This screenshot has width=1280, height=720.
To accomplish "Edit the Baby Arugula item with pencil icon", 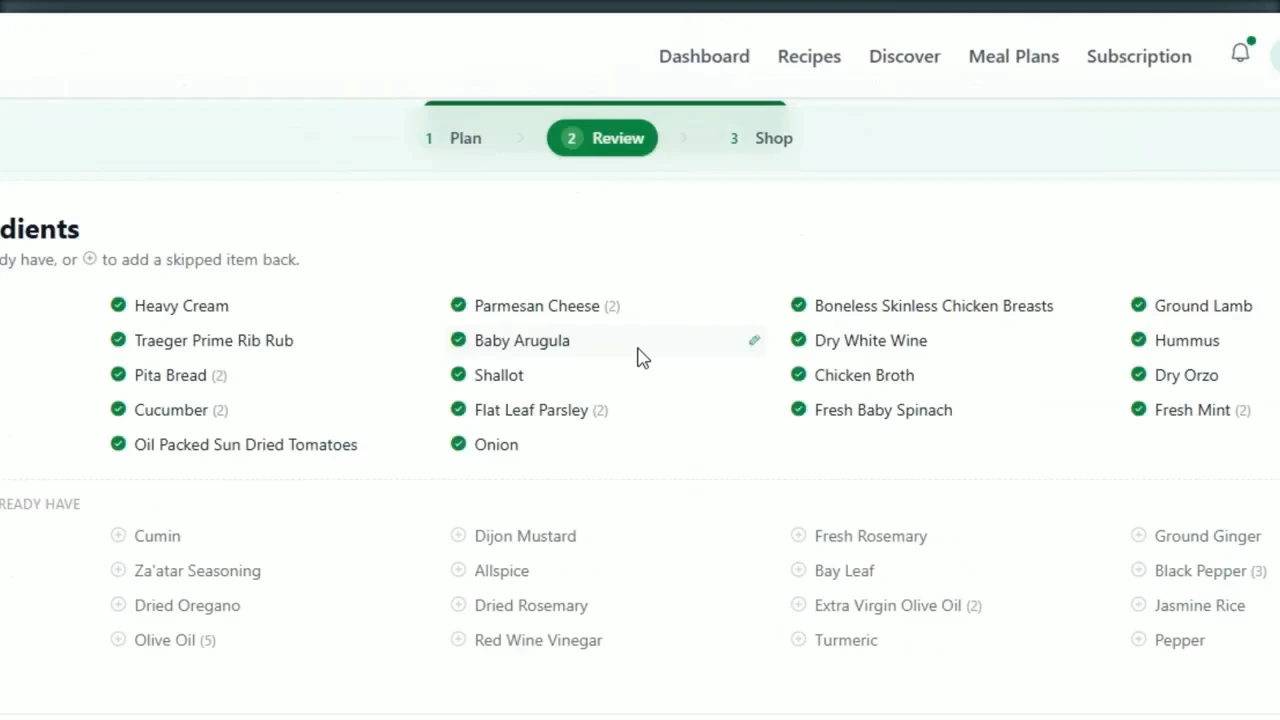I will (x=754, y=340).
